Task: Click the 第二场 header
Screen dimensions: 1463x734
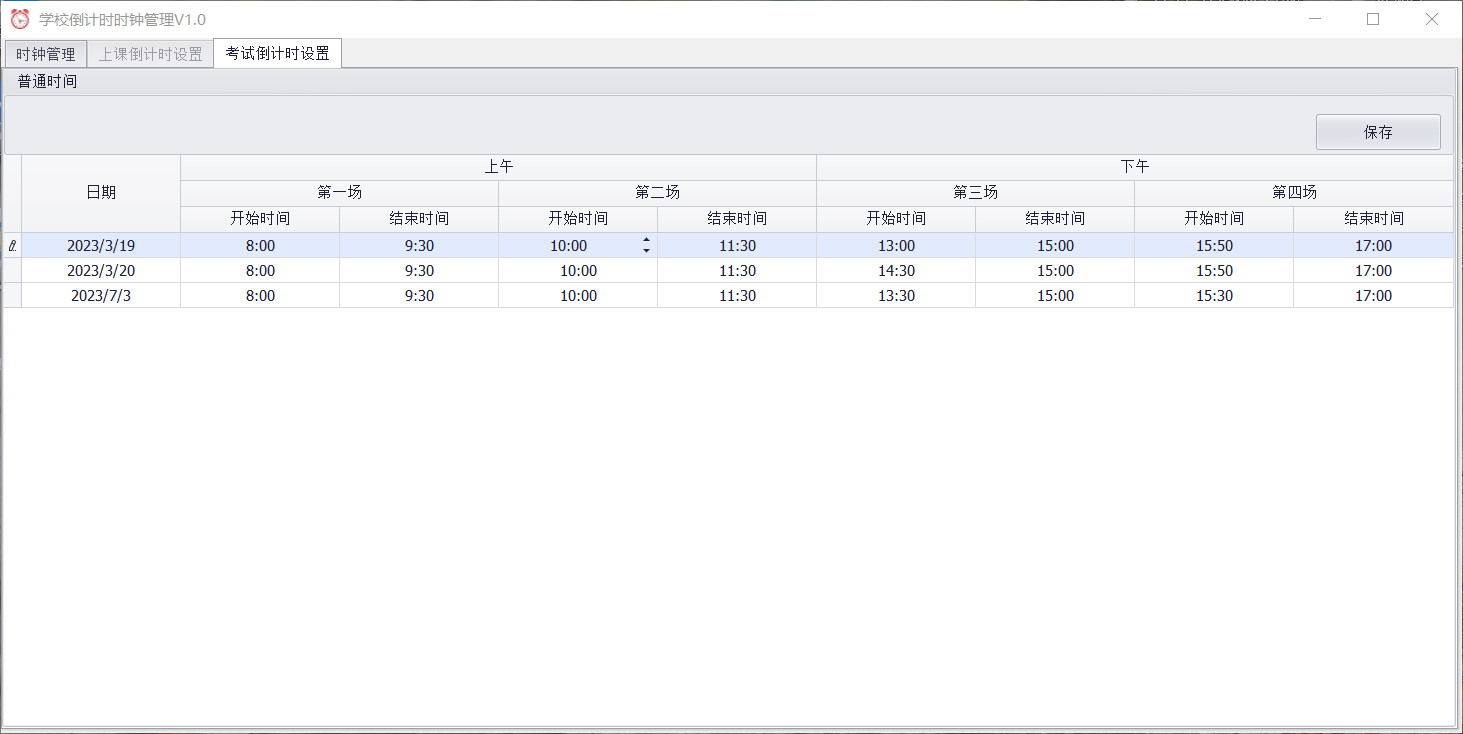Action: [x=657, y=193]
